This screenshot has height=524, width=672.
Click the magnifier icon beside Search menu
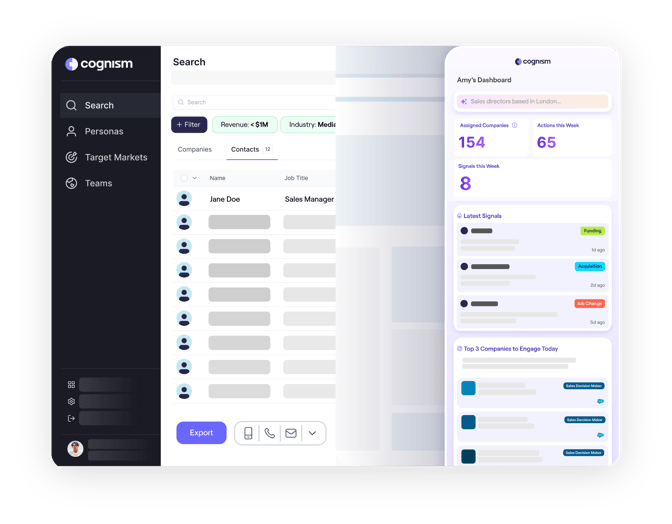pyautogui.click(x=71, y=105)
